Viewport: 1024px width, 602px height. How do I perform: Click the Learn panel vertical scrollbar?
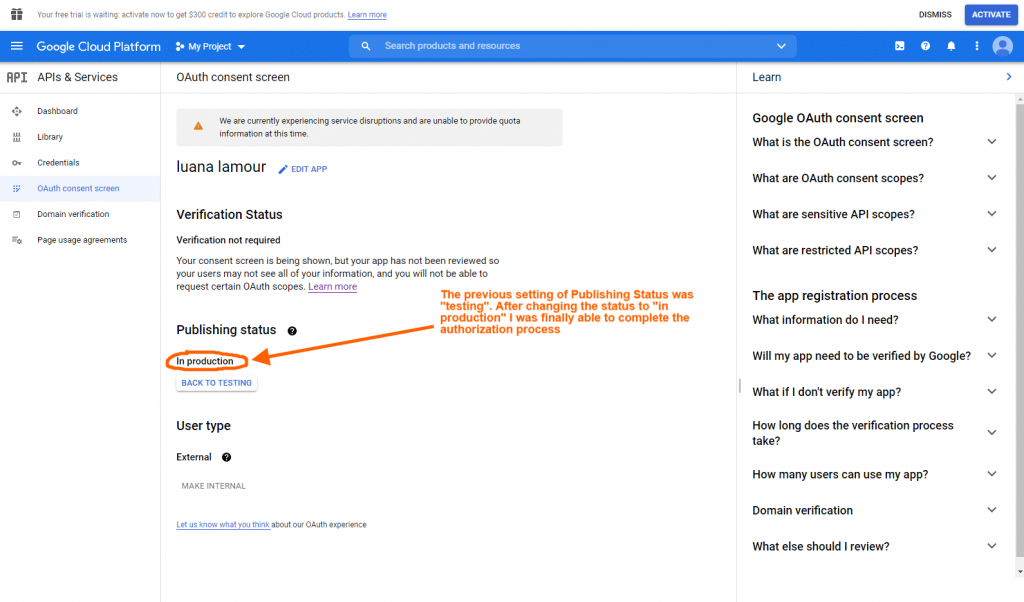[1019, 330]
